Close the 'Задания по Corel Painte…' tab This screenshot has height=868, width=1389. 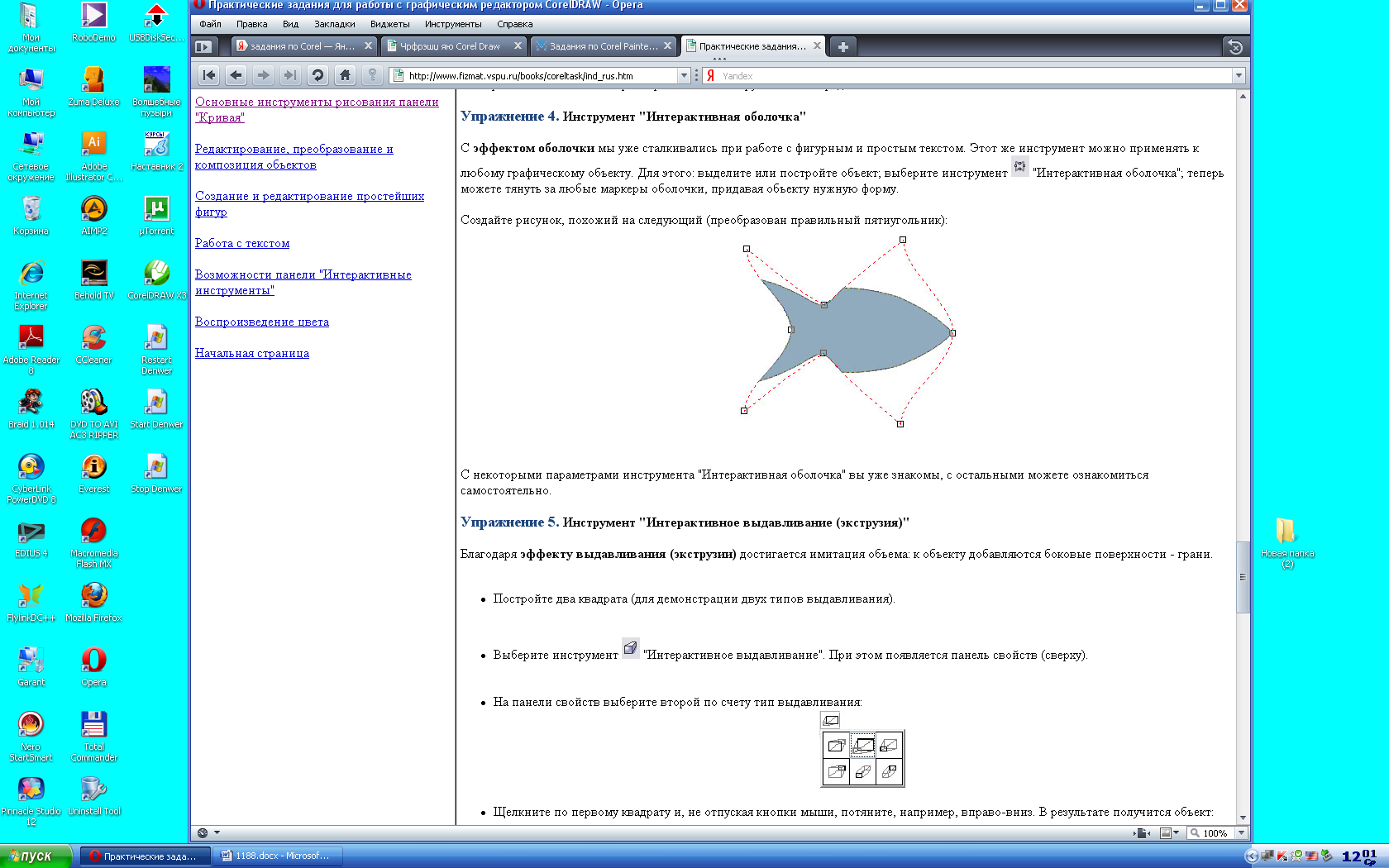[x=667, y=46]
